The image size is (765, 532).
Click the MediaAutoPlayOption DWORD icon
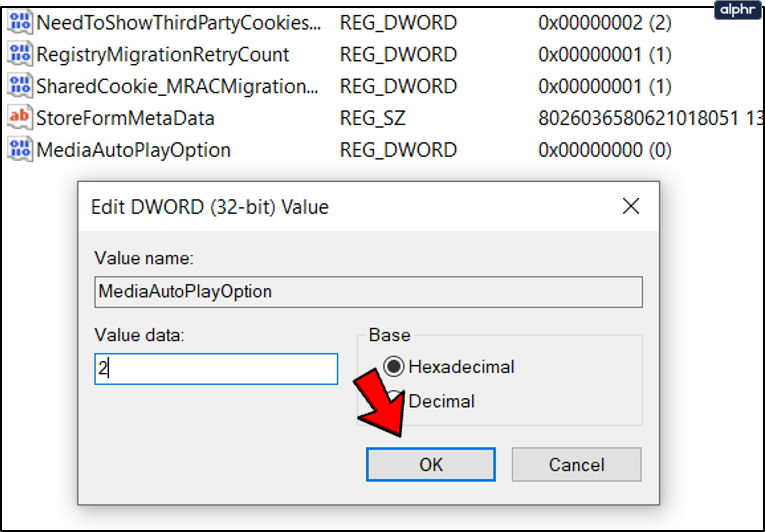pyautogui.click(x=19, y=150)
